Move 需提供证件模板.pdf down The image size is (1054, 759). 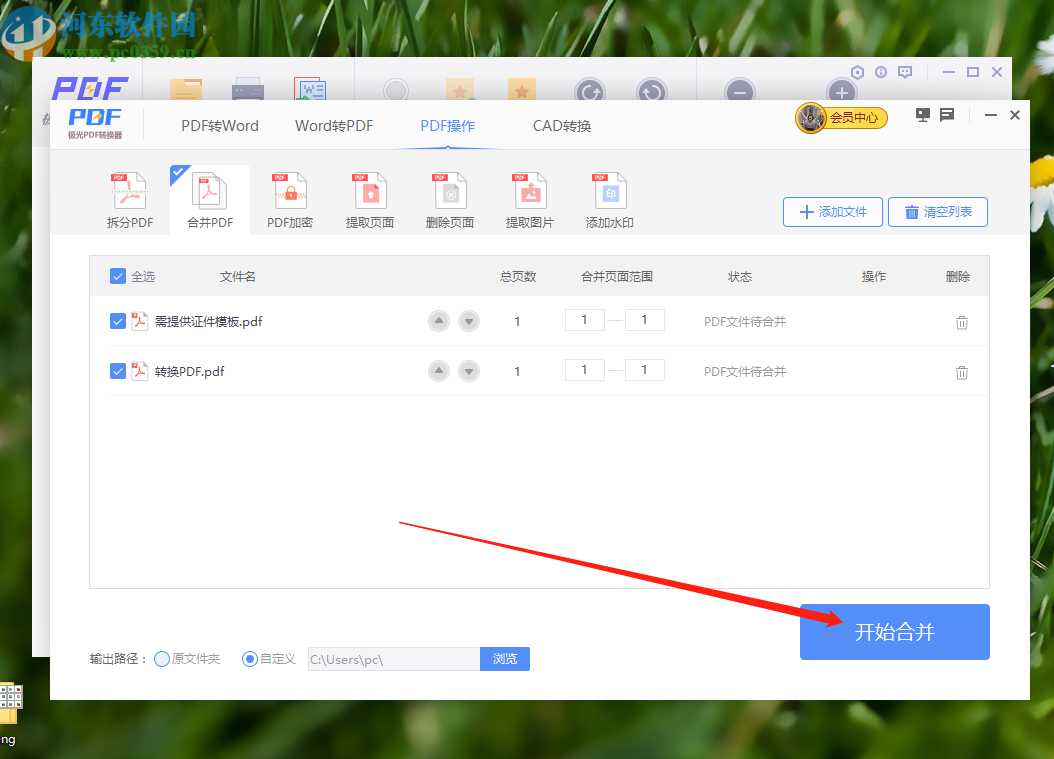click(468, 321)
